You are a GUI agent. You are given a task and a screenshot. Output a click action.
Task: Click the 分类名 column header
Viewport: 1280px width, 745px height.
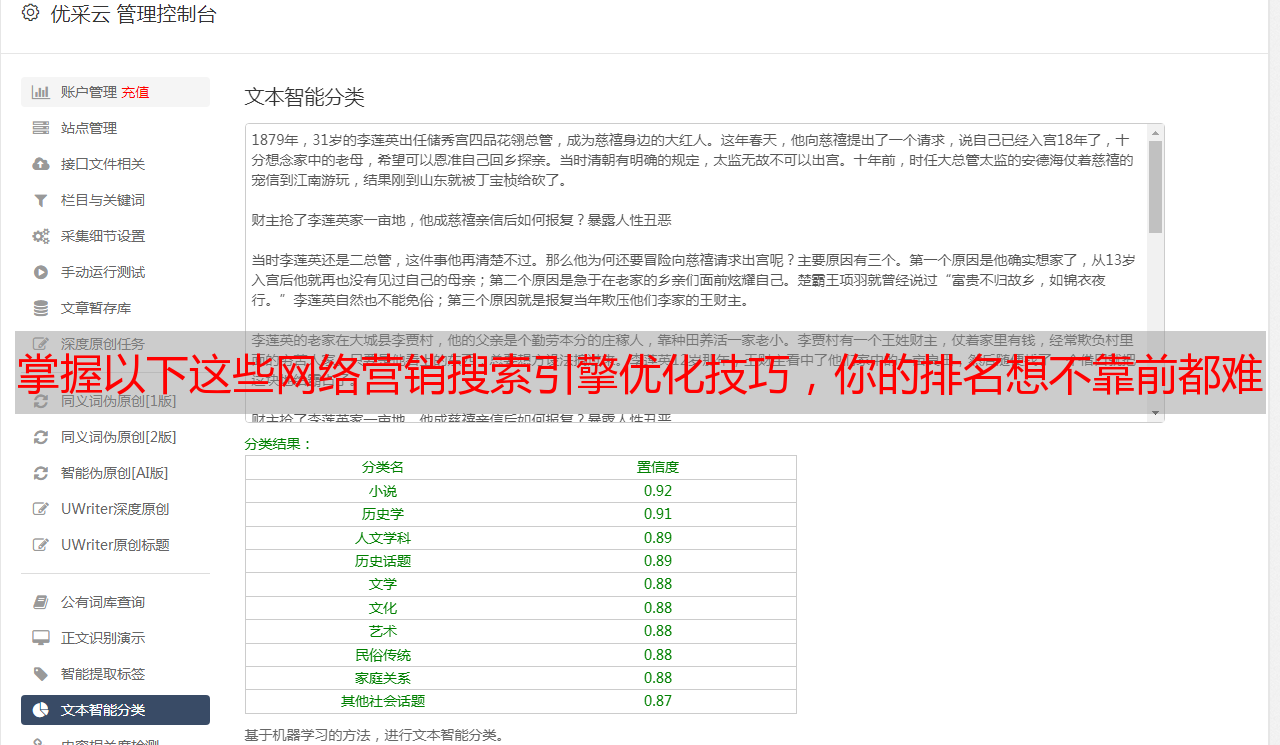tap(383, 467)
